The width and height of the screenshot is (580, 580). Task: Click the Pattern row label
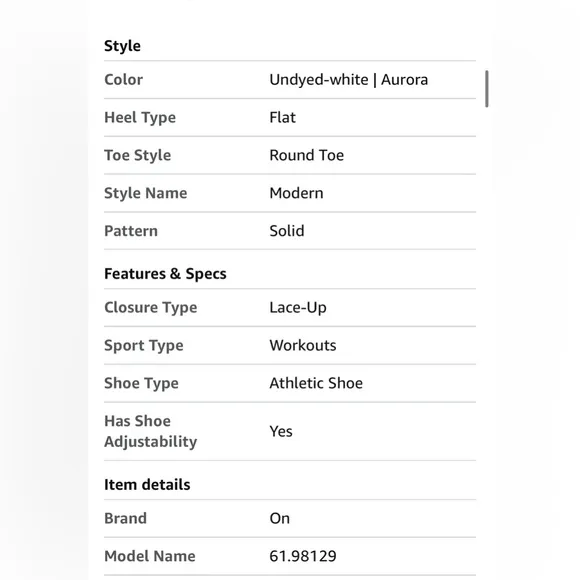click(131, 231)
